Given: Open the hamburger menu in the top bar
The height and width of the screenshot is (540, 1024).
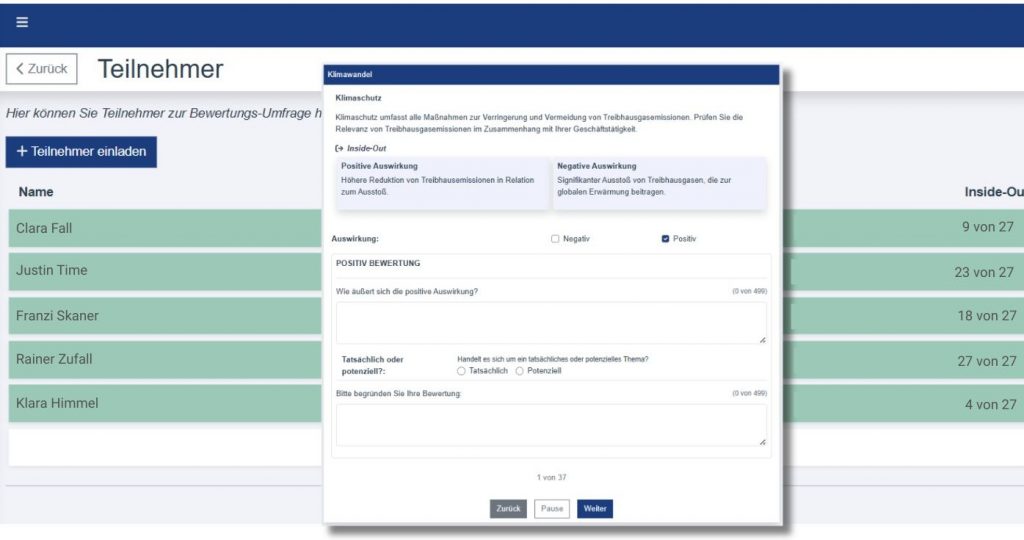Looking at the screenshot, I should (22, 23).
